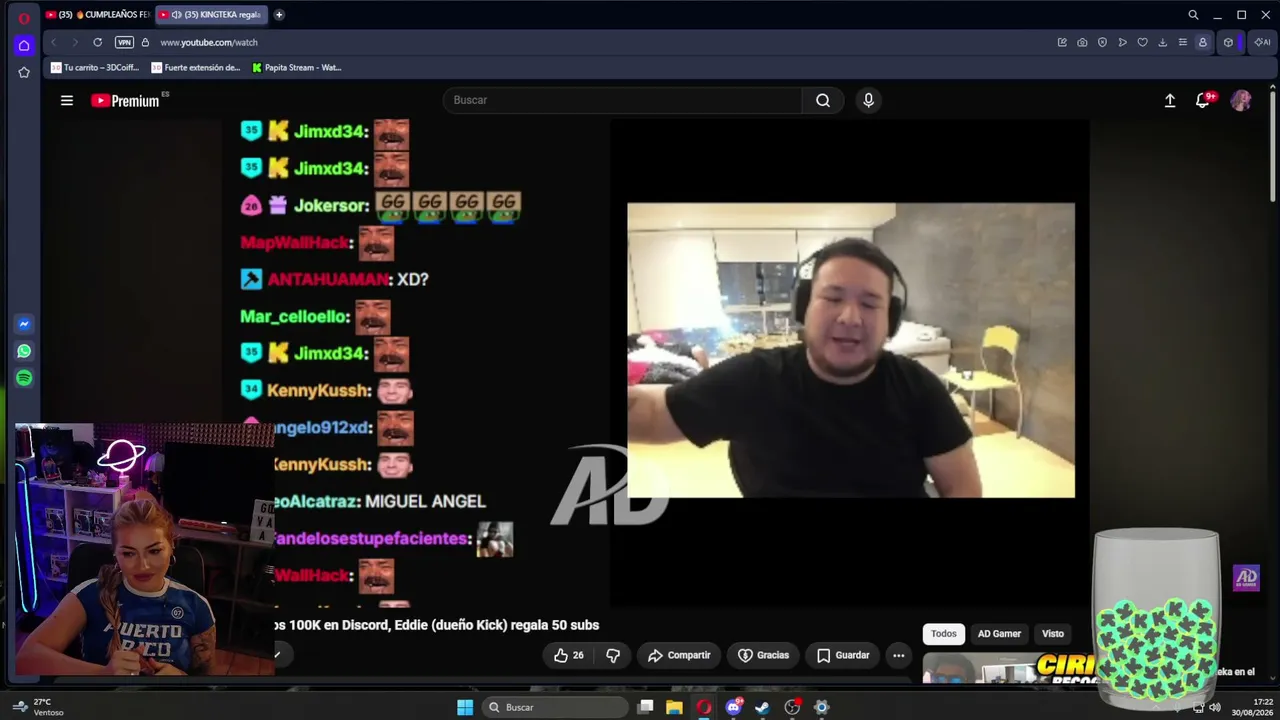Open Opera extensions cube icon
The height and width of the screenshot is (720, 1280).
[x=1228, y=42]
